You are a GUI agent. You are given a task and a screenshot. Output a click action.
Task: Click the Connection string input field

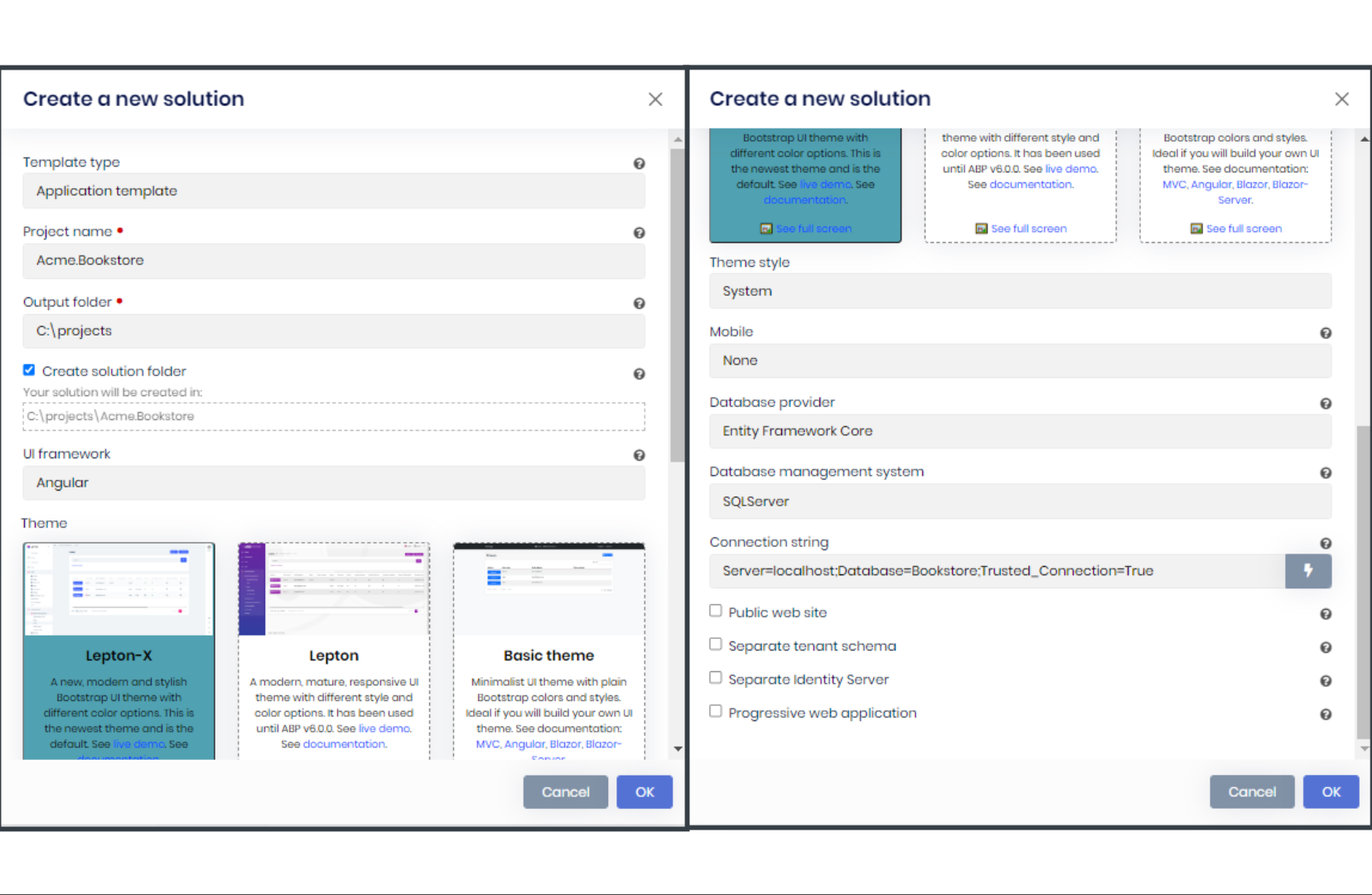998,571
